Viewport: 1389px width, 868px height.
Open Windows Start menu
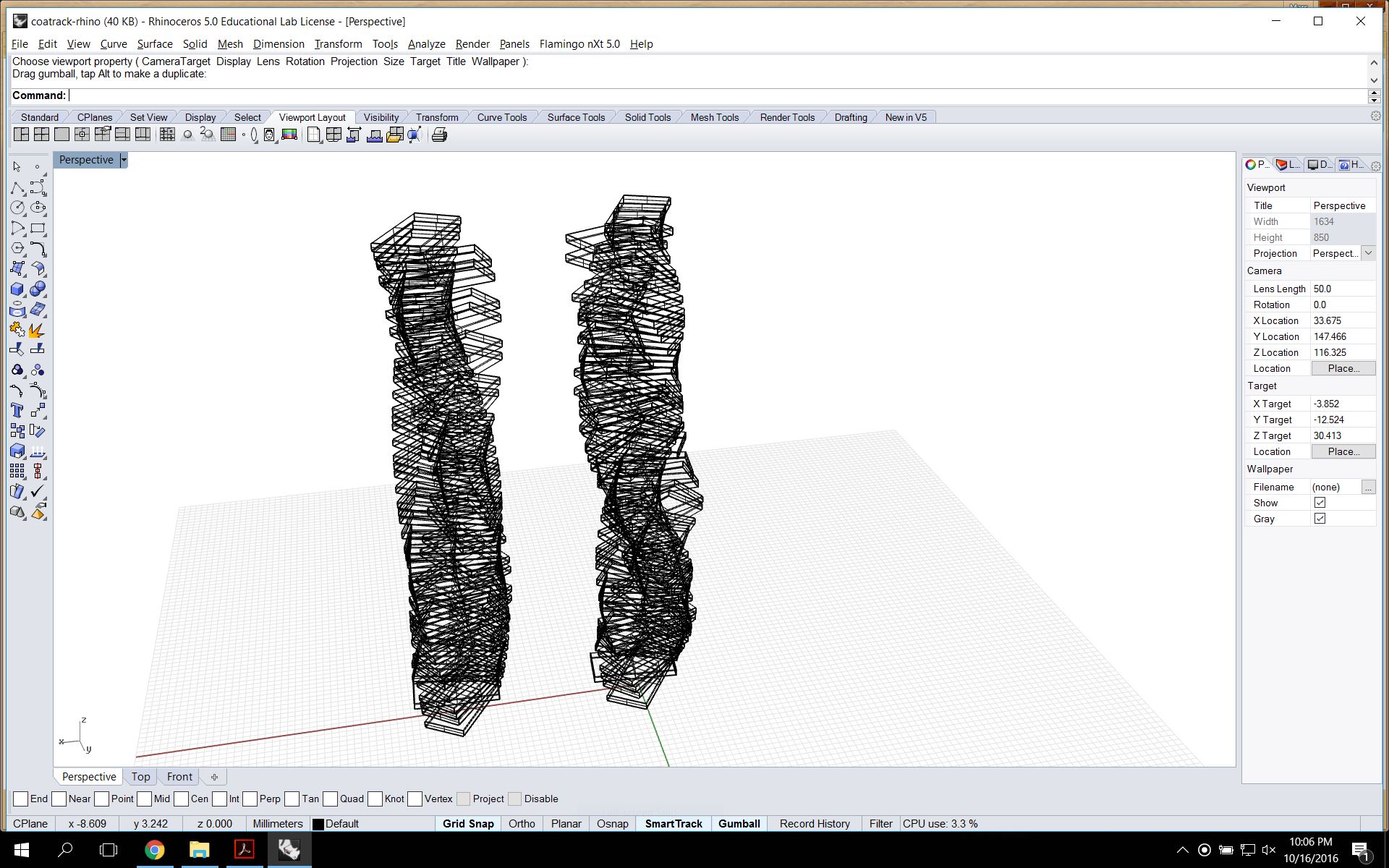21,850
